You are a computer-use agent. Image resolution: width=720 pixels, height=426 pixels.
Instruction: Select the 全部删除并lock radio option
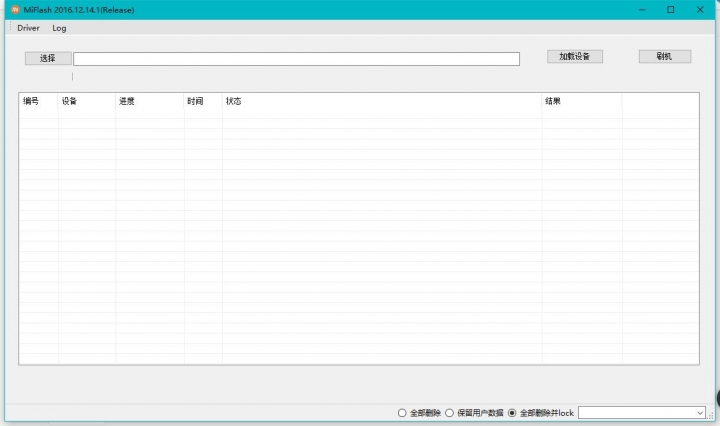pyautogui.click(x=541, y=413)
